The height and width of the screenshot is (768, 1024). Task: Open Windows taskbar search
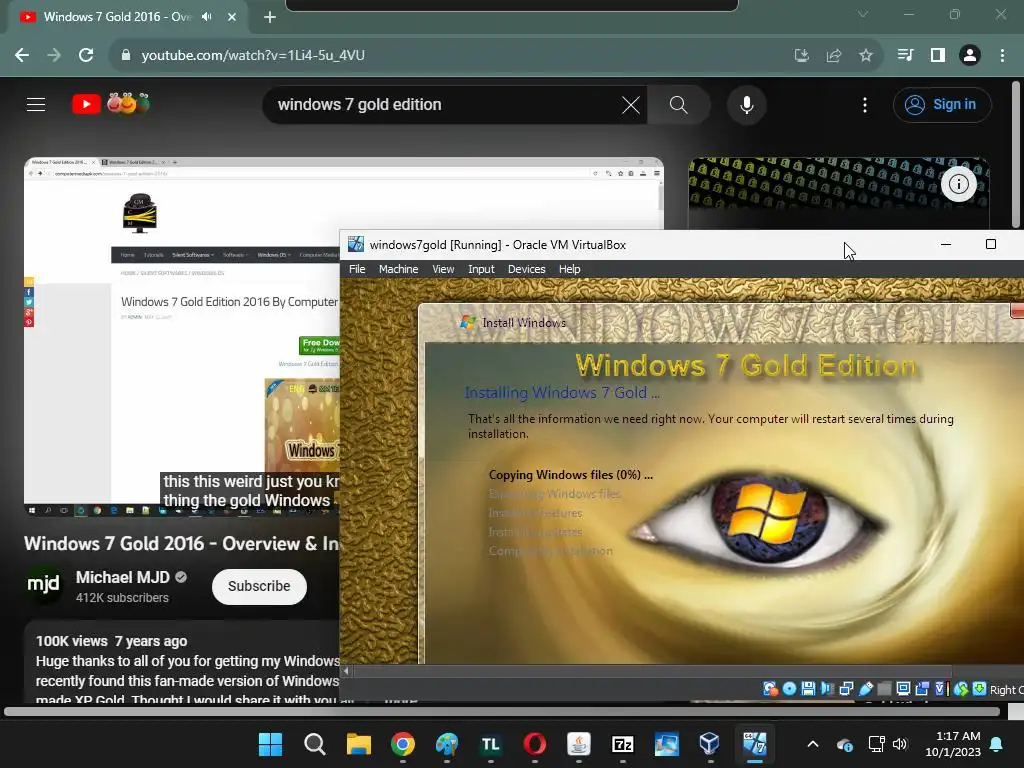315,744
